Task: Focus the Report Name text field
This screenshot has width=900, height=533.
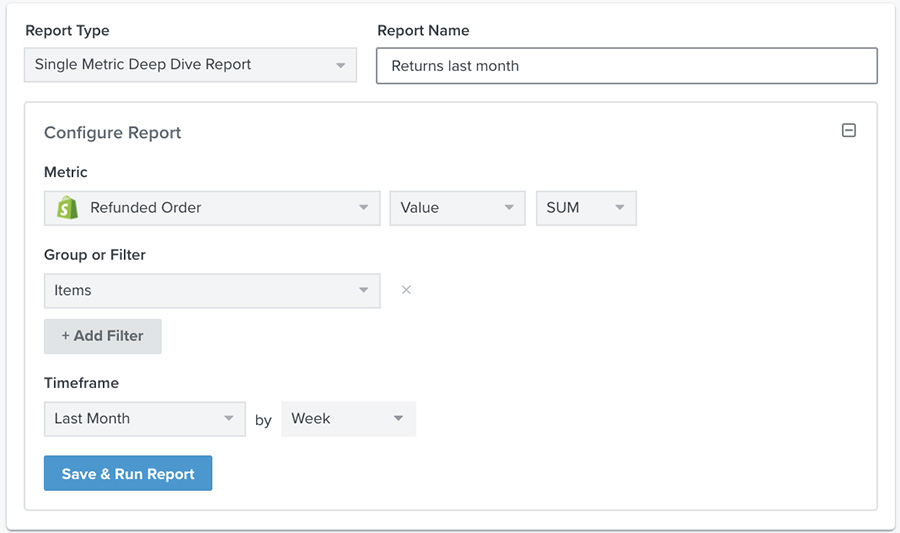Action: pyautogui.click(x=627, y=66)
